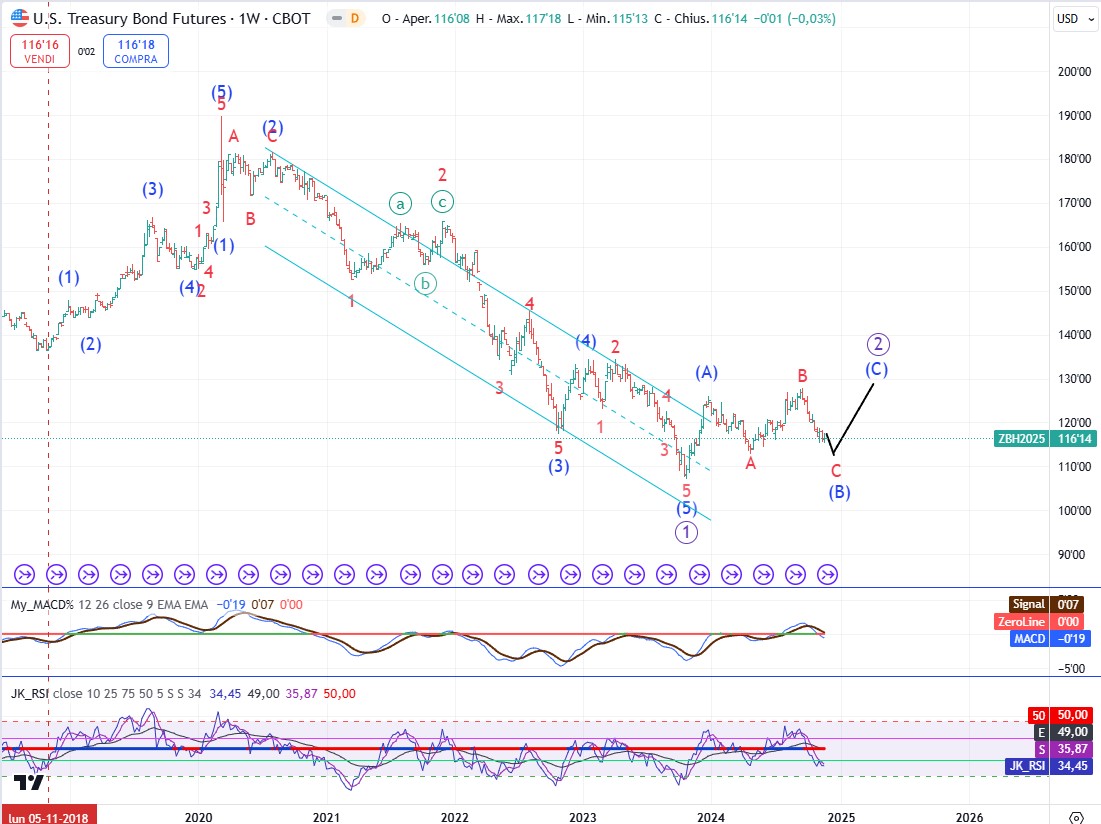Select the blue (C) wave label
This screenshot has height=824, width=1101.
876,369
